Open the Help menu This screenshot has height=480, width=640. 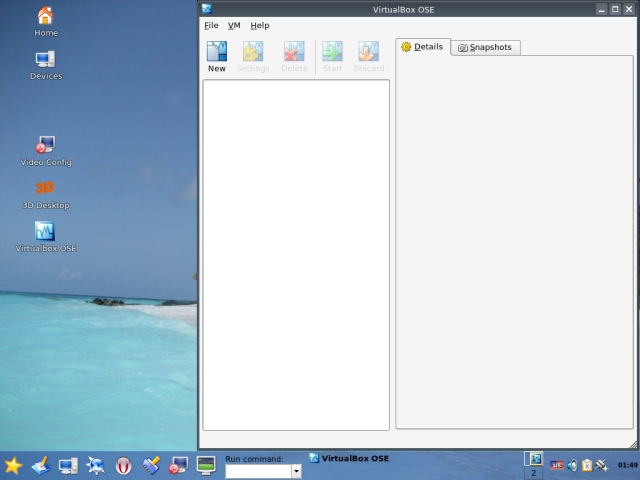point(260,25)
